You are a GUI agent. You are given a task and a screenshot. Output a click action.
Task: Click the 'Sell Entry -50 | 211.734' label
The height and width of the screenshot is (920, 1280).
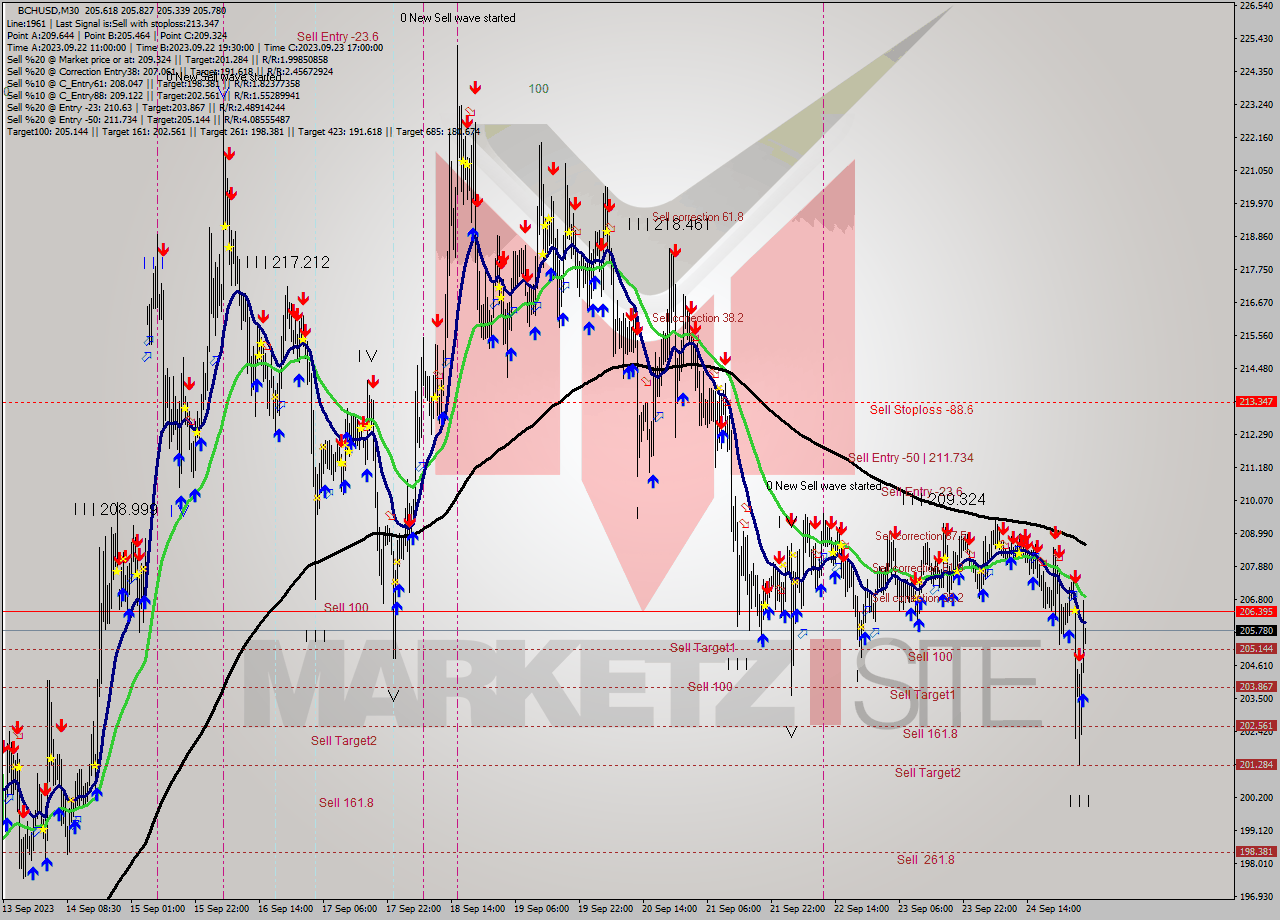(910, 458)
